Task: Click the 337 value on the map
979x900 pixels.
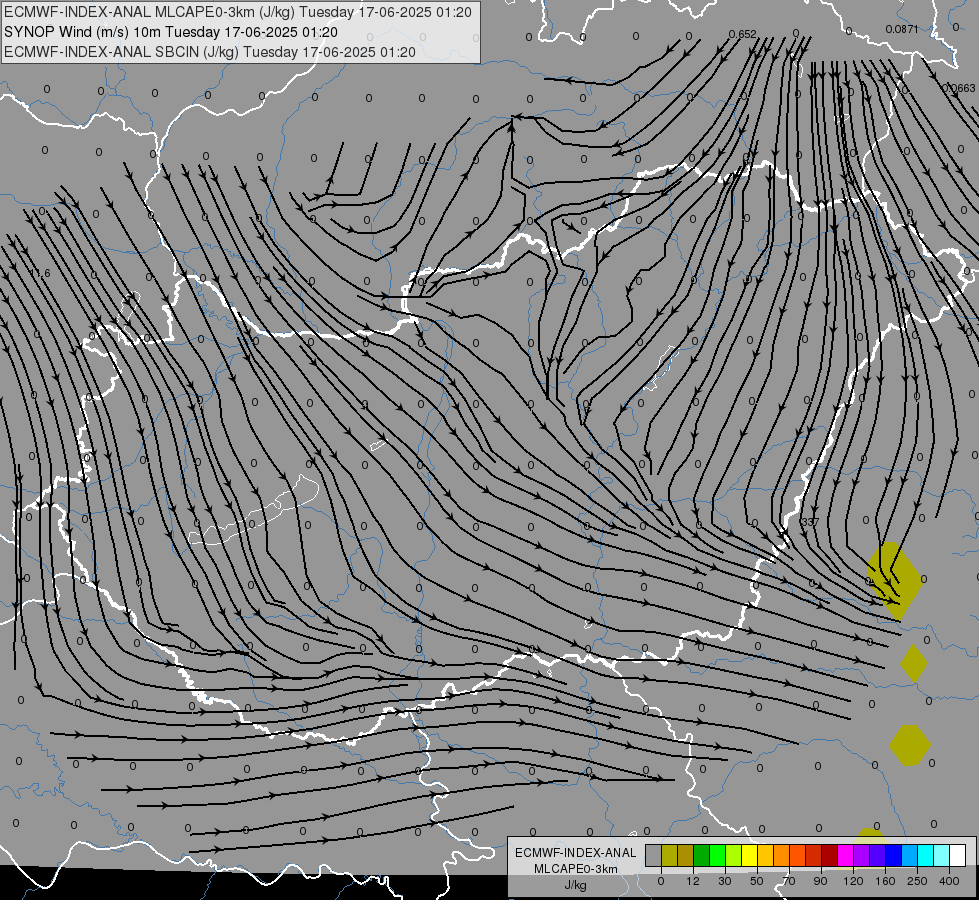Action: (x=810, y=522)
